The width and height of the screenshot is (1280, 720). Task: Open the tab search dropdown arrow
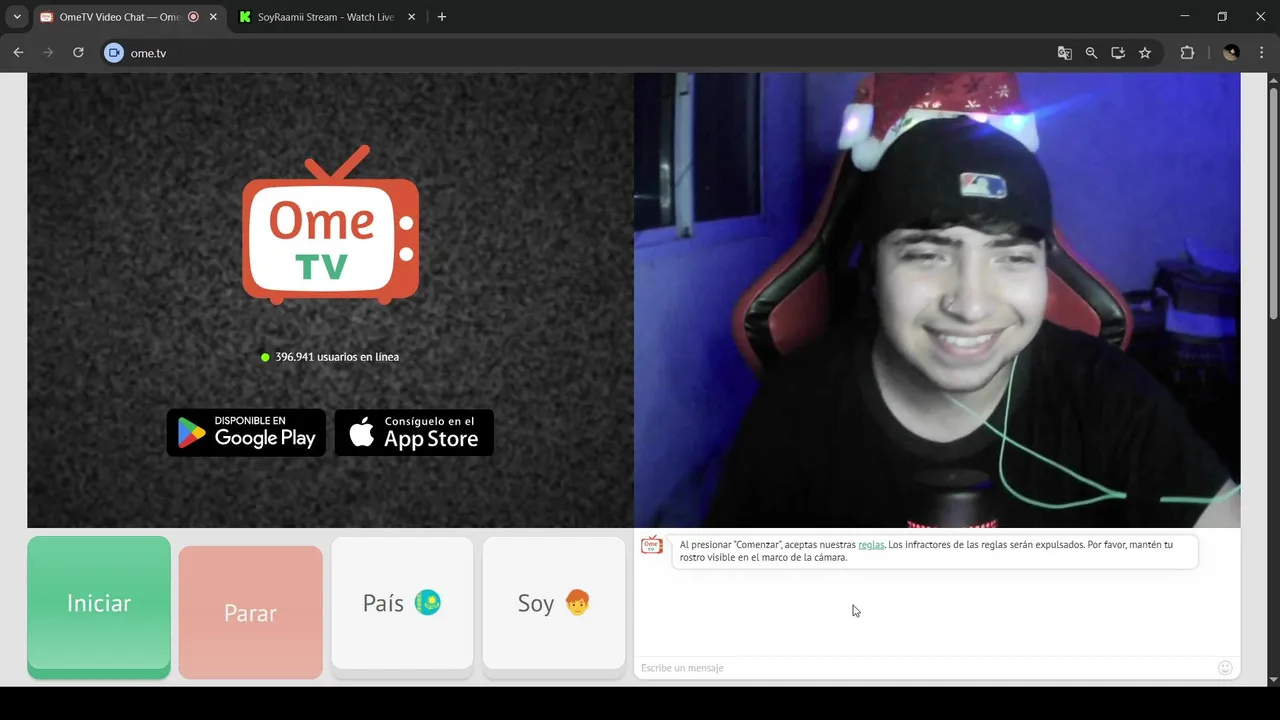17,17
